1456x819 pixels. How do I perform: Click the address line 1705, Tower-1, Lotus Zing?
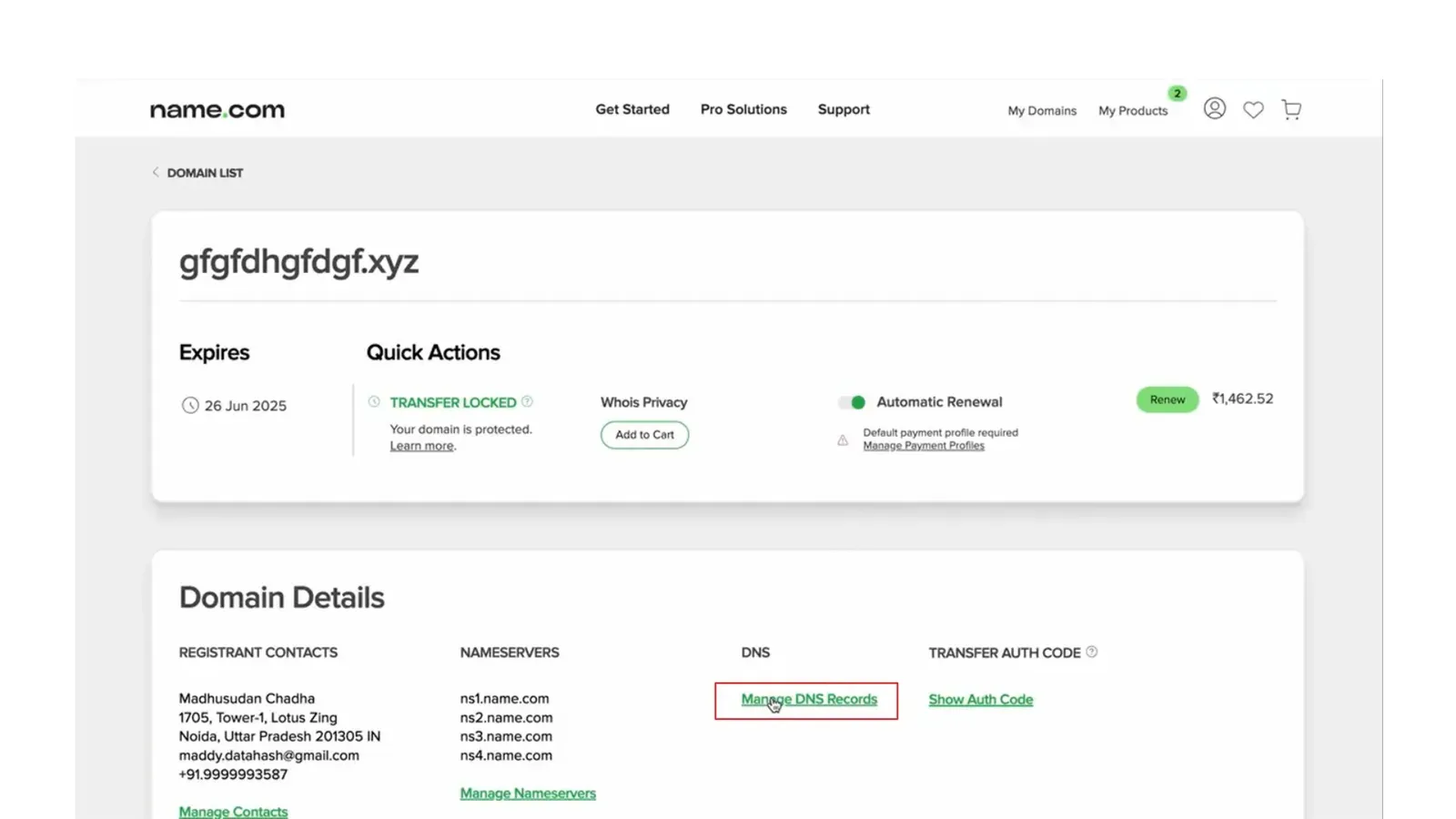[258, 718]
